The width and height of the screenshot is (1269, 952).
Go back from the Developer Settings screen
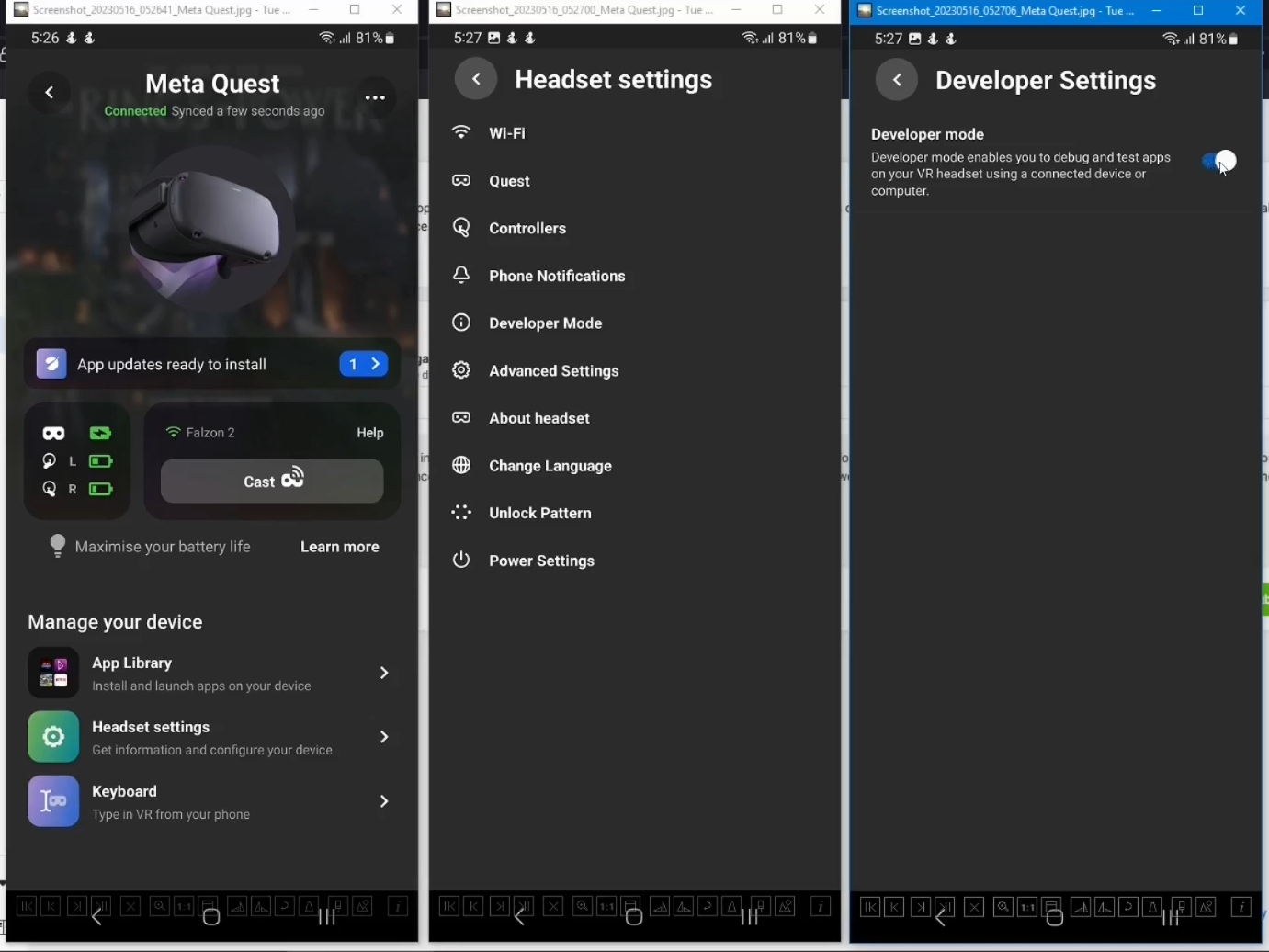tap(897, 80)
